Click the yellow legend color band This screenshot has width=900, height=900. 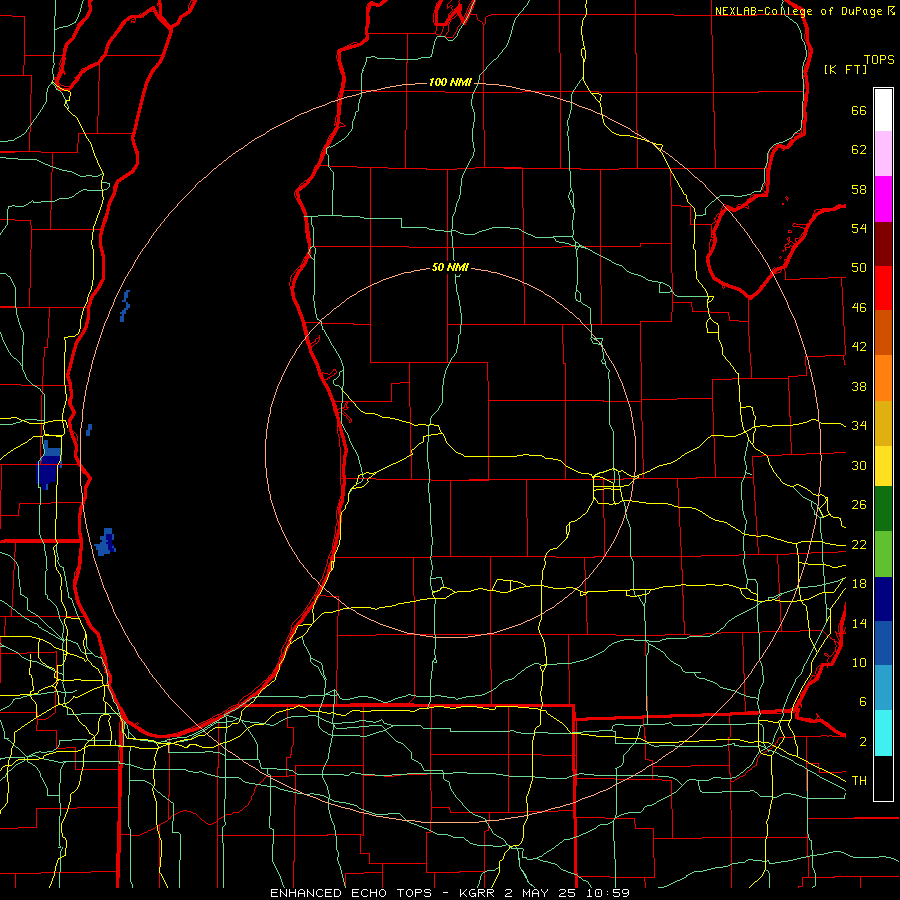883,466
